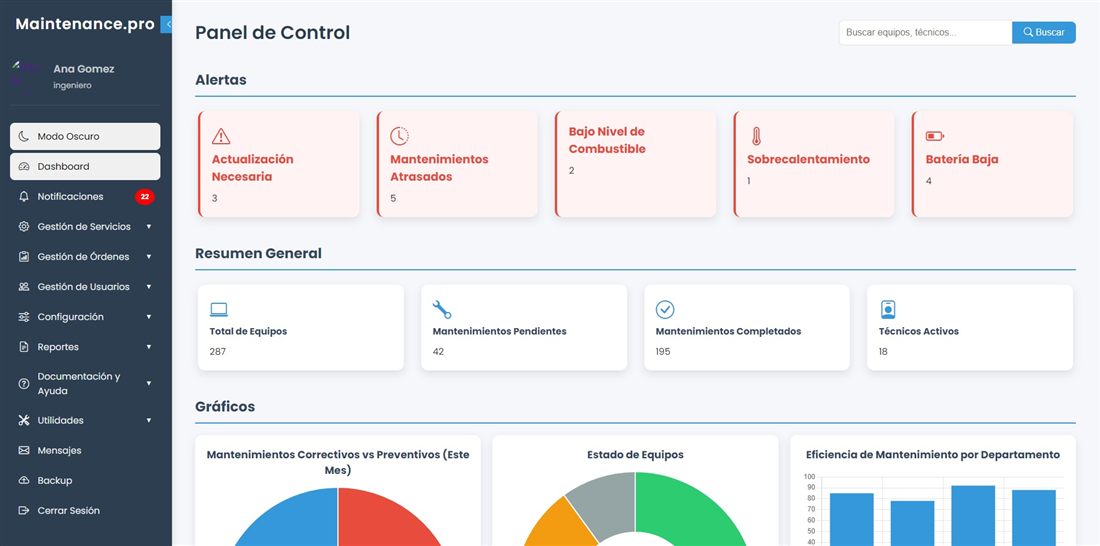The width and height of the screenshot is (1100, 546).
Task: Click the Batería Baja battery icon
Action: pyautogui.click(x=935, y=136)
